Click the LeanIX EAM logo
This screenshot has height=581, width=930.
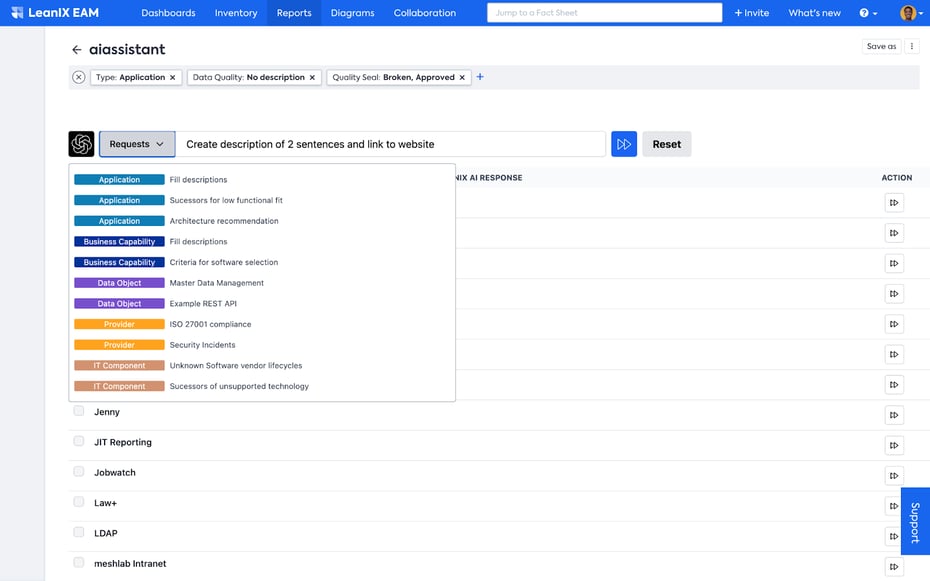tap(49, 12)
